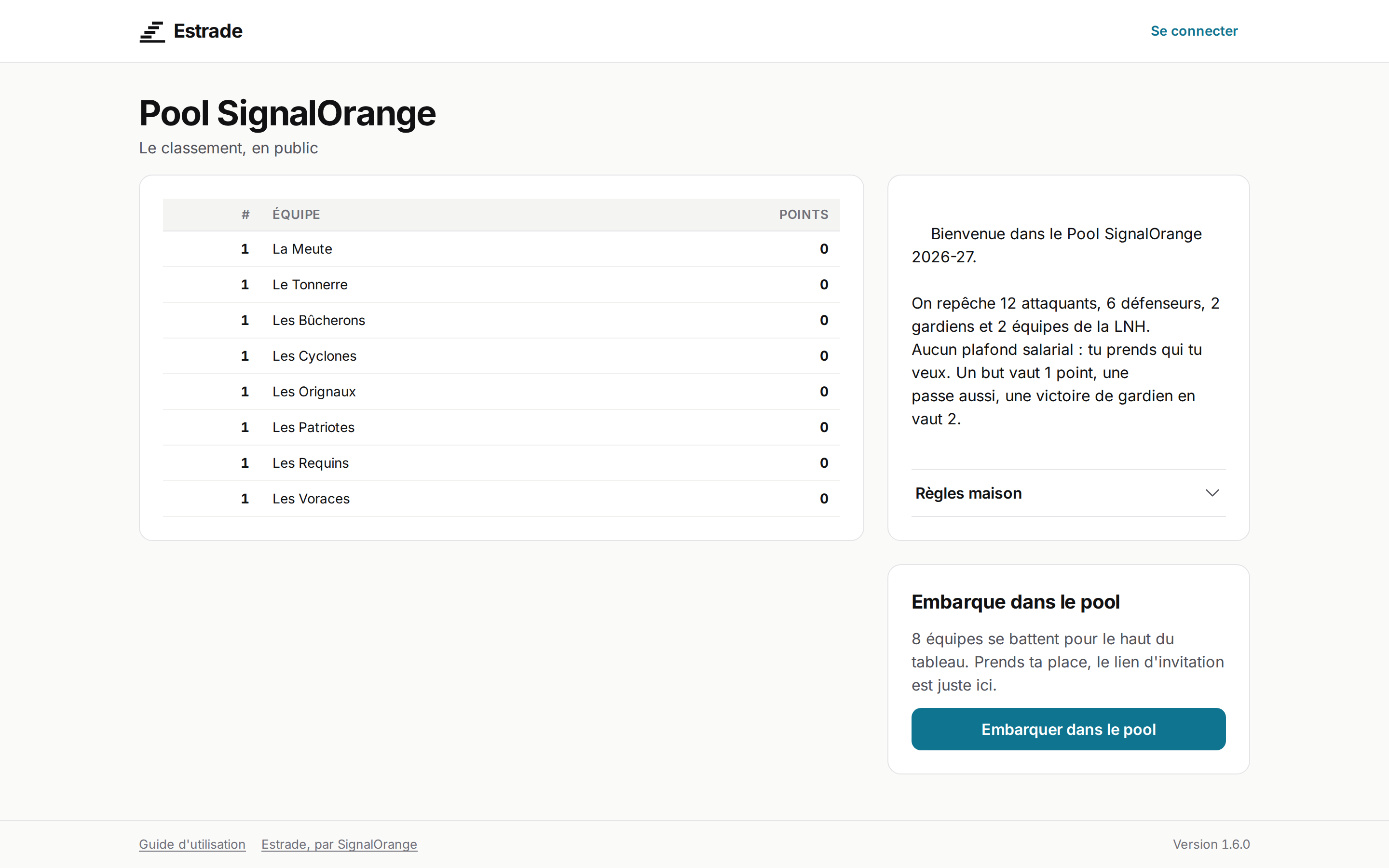The image size is (1389, 868).
Task: Expand the Règles maison section
Action: (1068, 493)
